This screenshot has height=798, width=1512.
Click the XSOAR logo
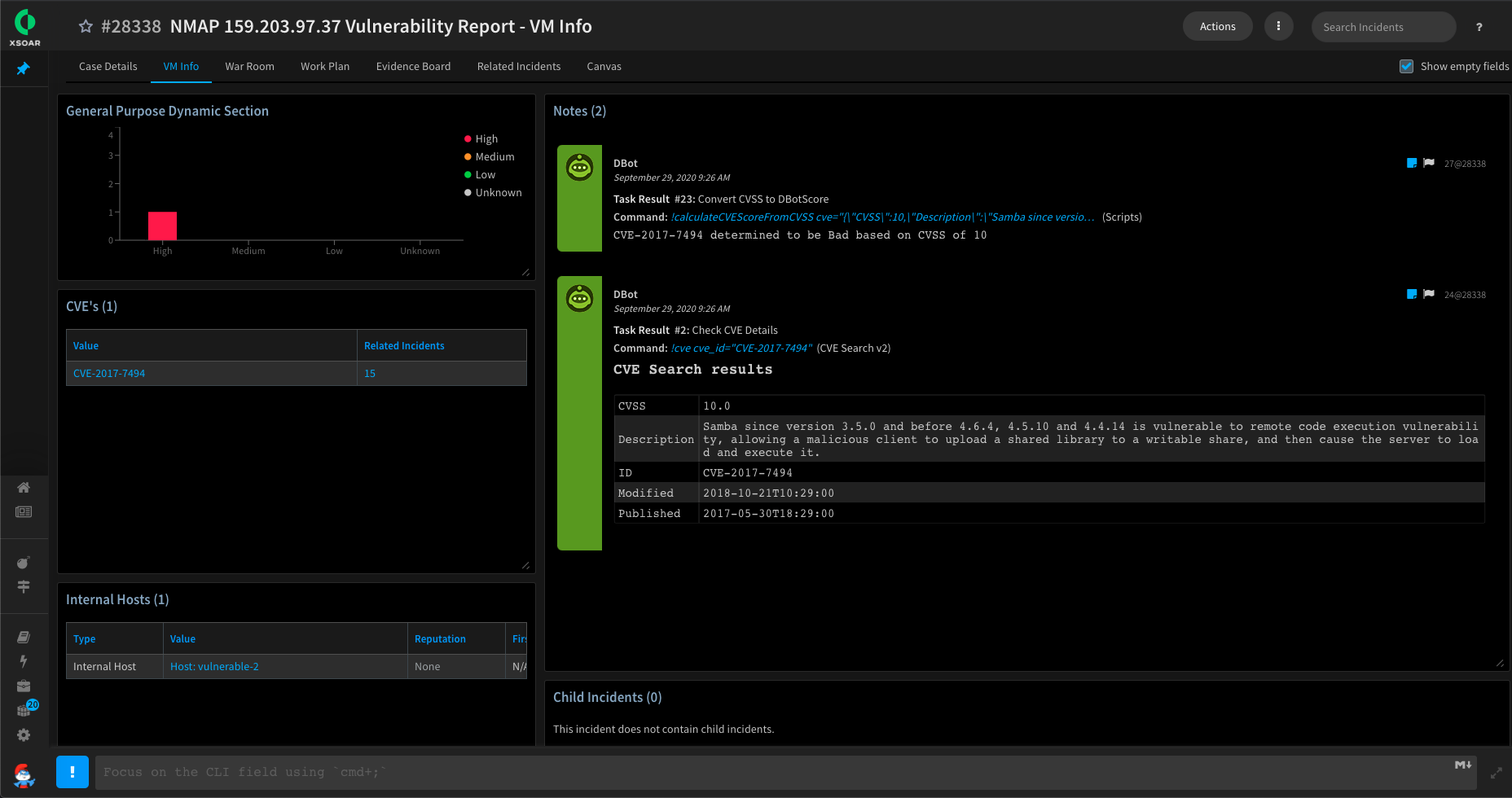click(24, 27)
